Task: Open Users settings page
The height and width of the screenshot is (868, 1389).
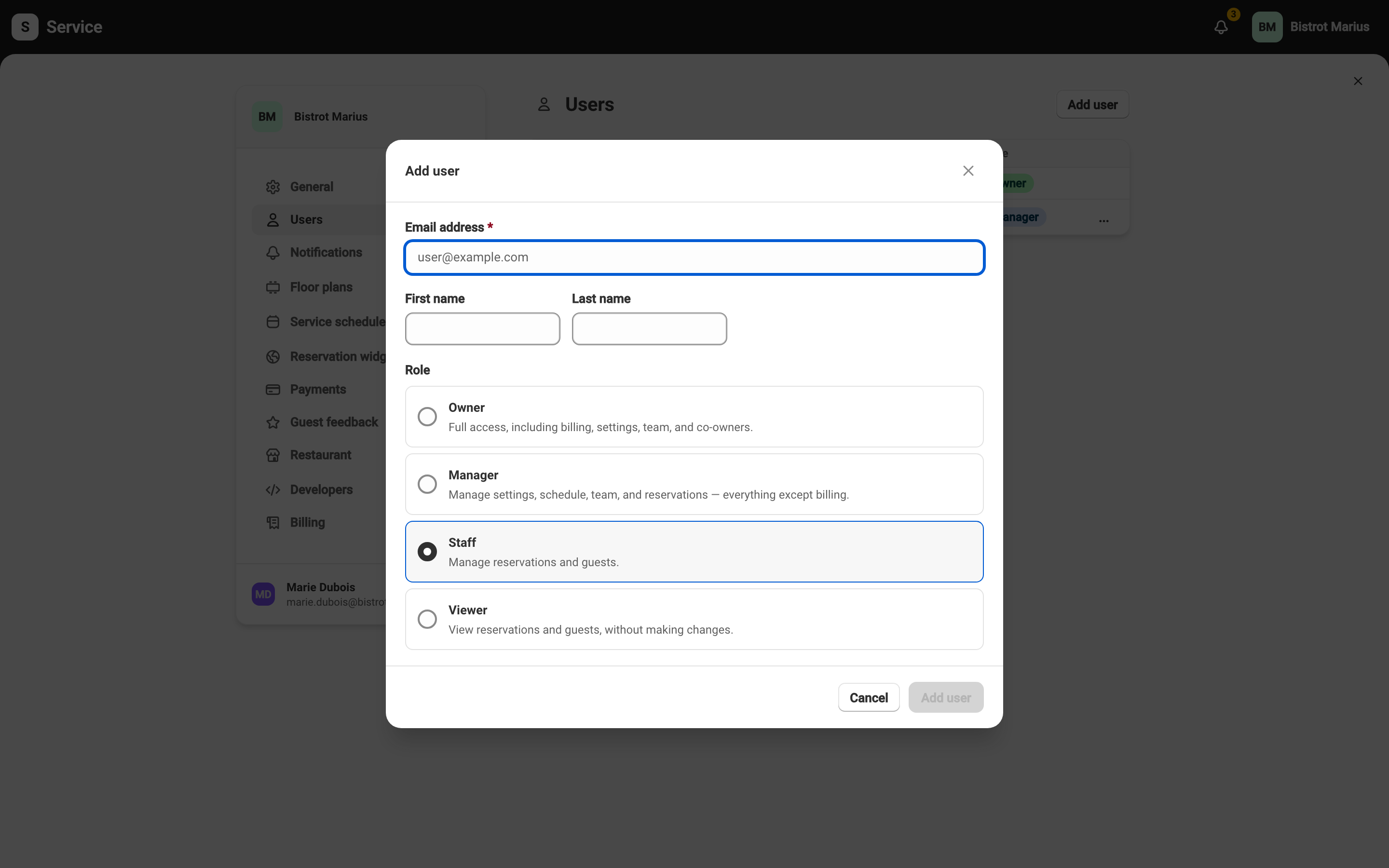Action: coord(307,220)
